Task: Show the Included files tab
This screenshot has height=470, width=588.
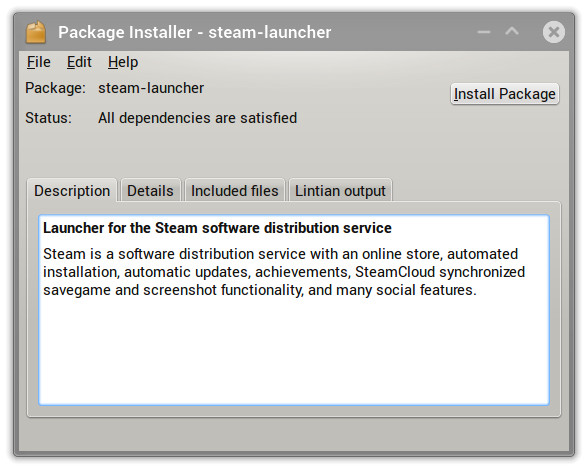Action: click(235, 191)
